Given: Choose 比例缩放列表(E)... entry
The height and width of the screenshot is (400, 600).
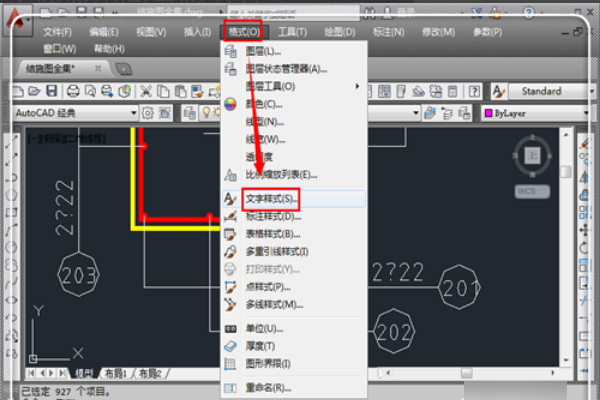Looking at the screenshot, I should coord(294,175).
